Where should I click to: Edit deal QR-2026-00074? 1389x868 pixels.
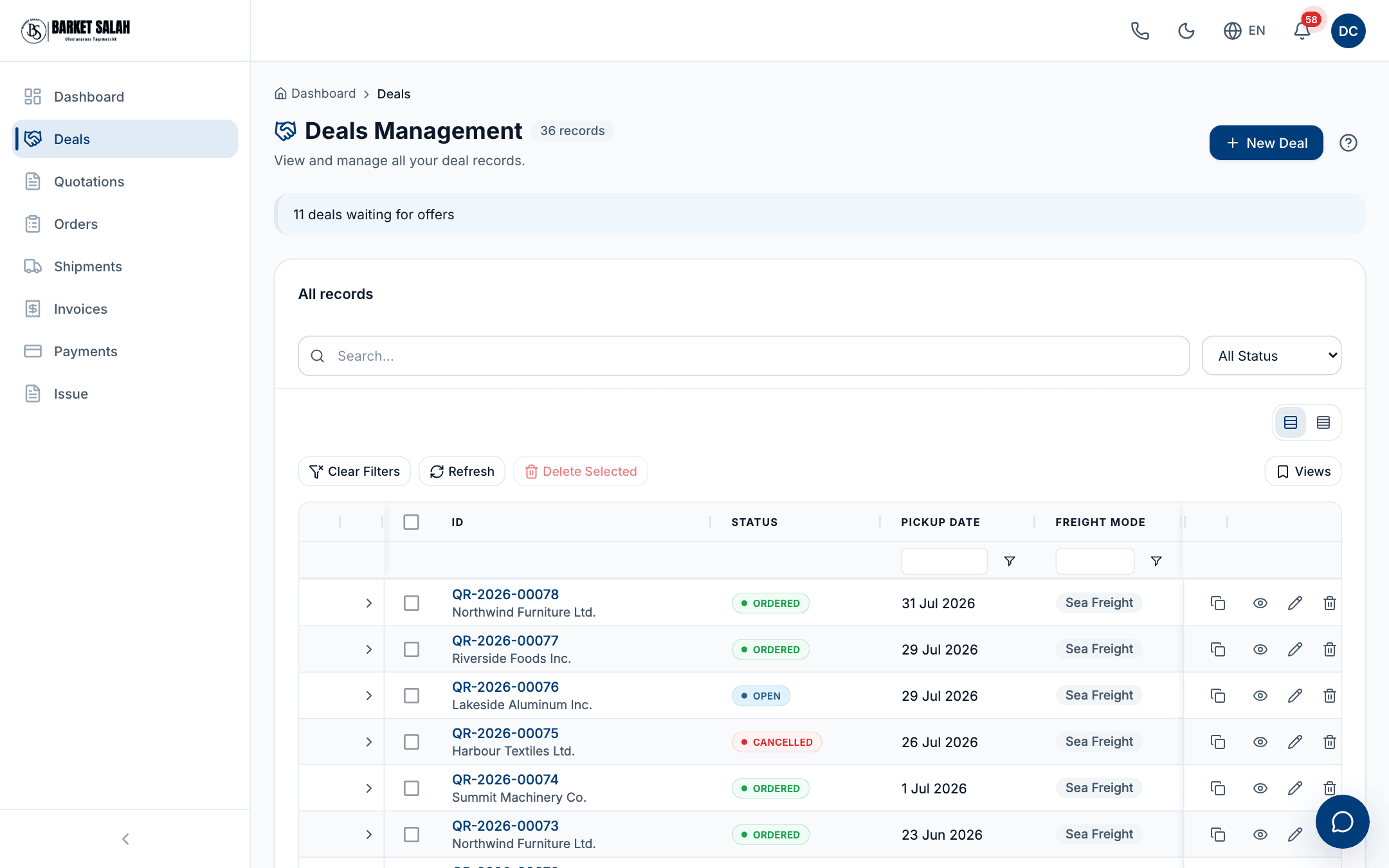1295,788
